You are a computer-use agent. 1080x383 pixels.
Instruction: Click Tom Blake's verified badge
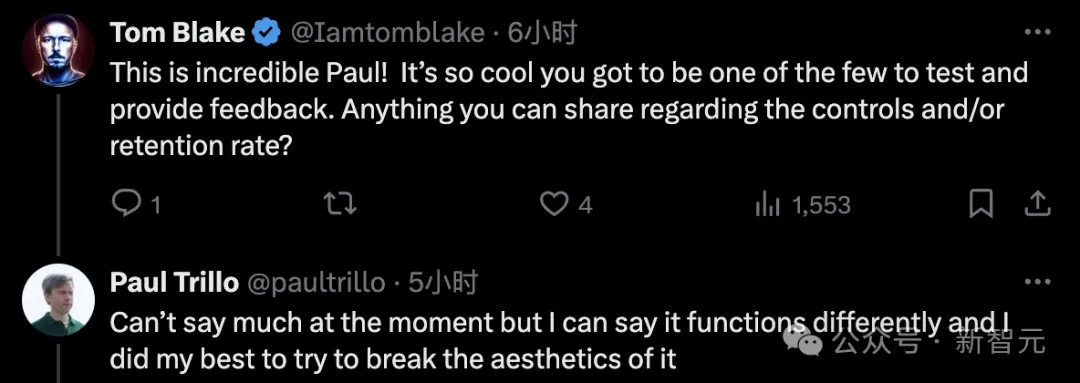268,32
